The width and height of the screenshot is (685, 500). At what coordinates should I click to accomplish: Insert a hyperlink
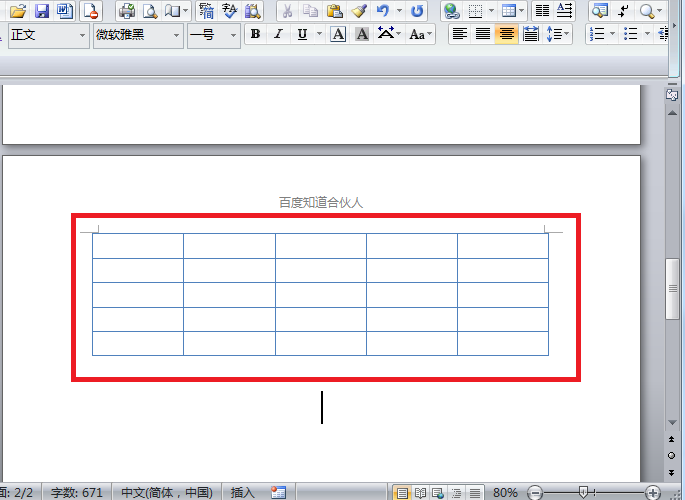tap(452, 10)
